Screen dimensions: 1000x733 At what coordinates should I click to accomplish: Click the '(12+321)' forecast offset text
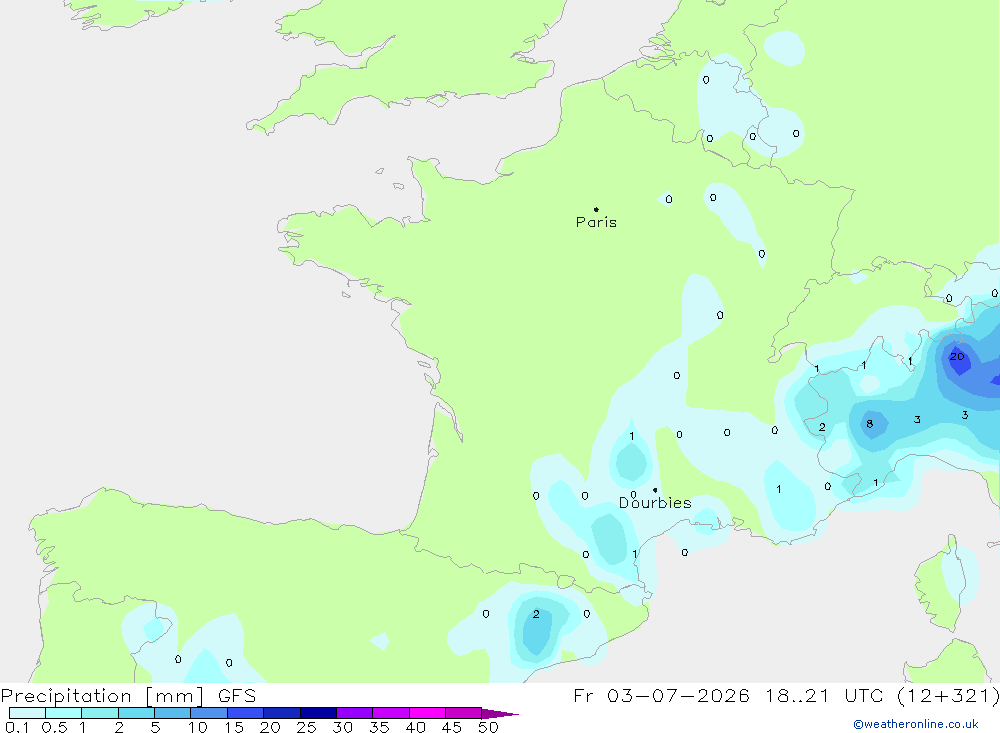tap(948, 695)
